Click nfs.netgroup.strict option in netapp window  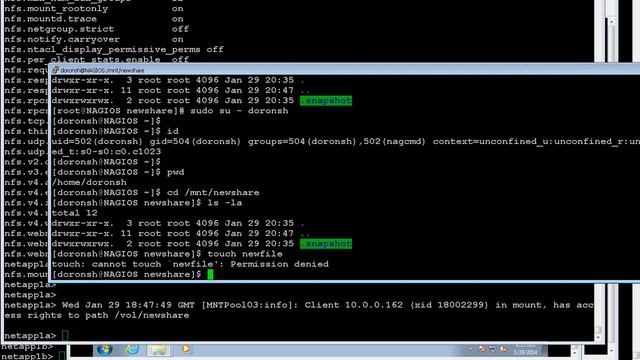(96, 29)
